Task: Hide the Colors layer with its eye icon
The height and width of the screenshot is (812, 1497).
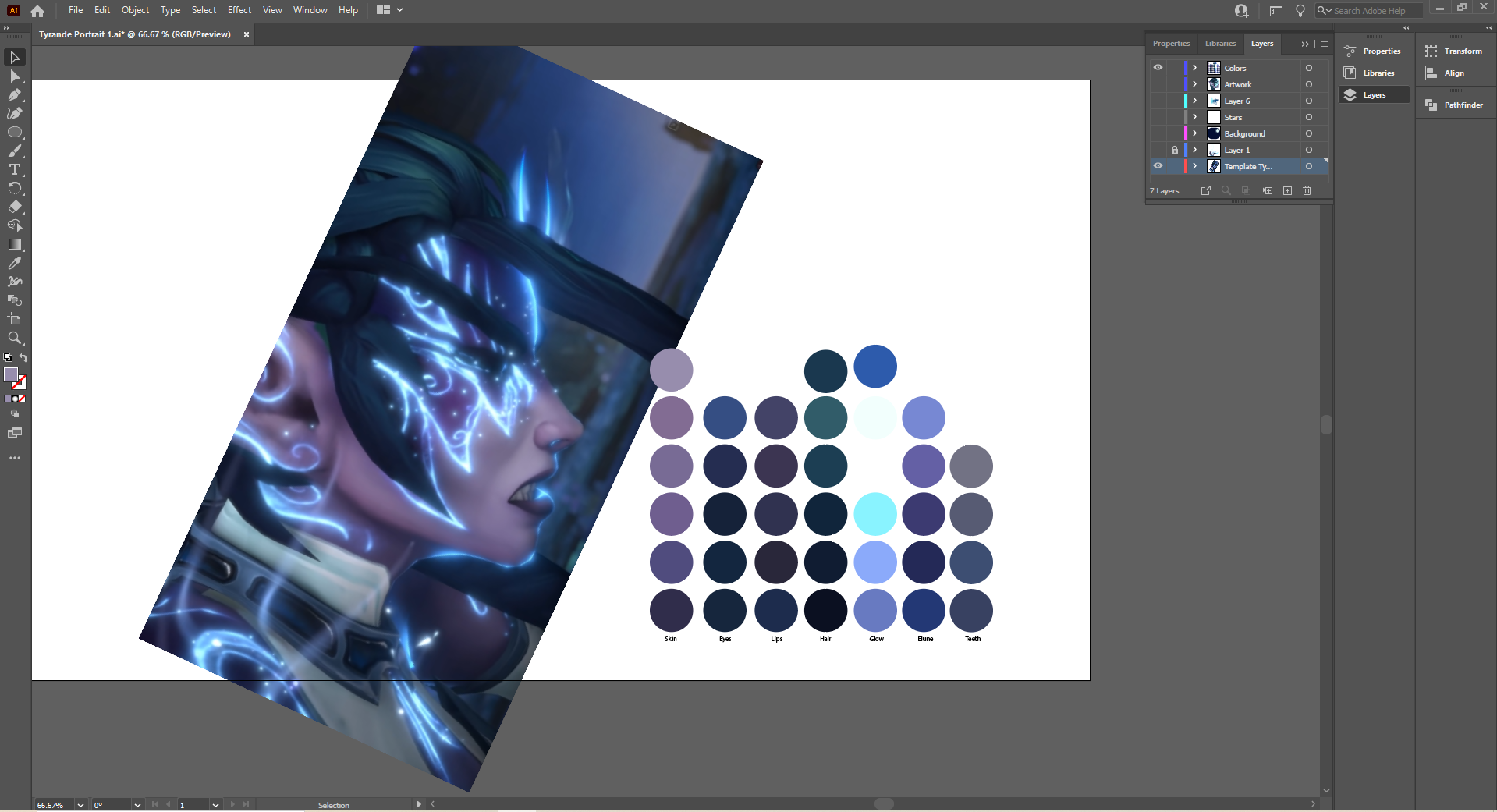Action: tap(1158, 68)
